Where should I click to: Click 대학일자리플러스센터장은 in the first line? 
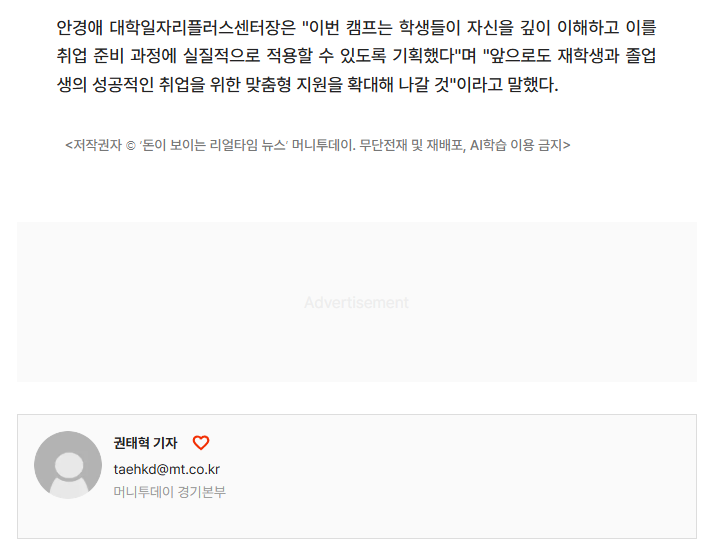pyautogui.click(x=203, y=28)
